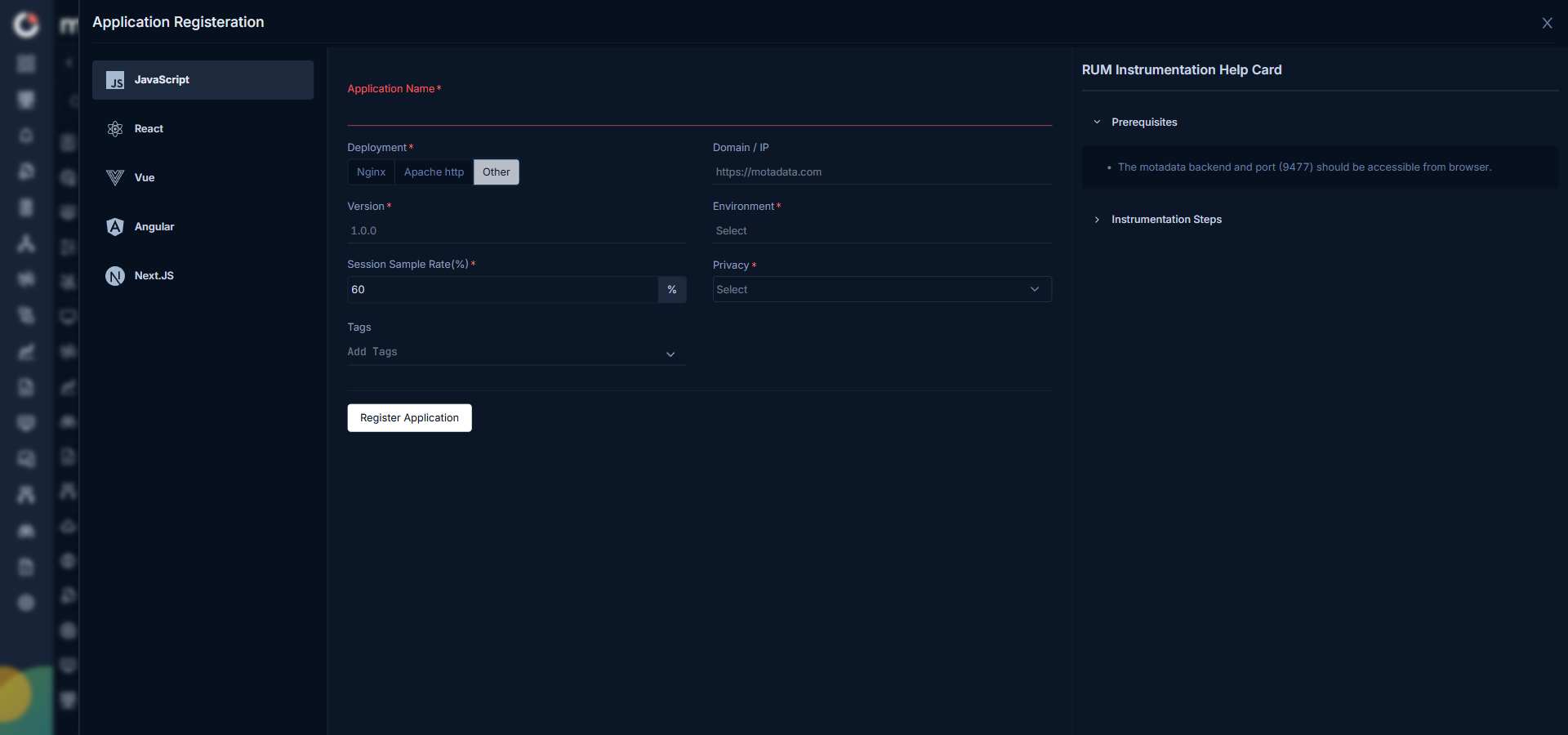Set deployment to Nginx
Viewport: 1568px width, 735px height.
pyautogui.click(x=371, y=172)
